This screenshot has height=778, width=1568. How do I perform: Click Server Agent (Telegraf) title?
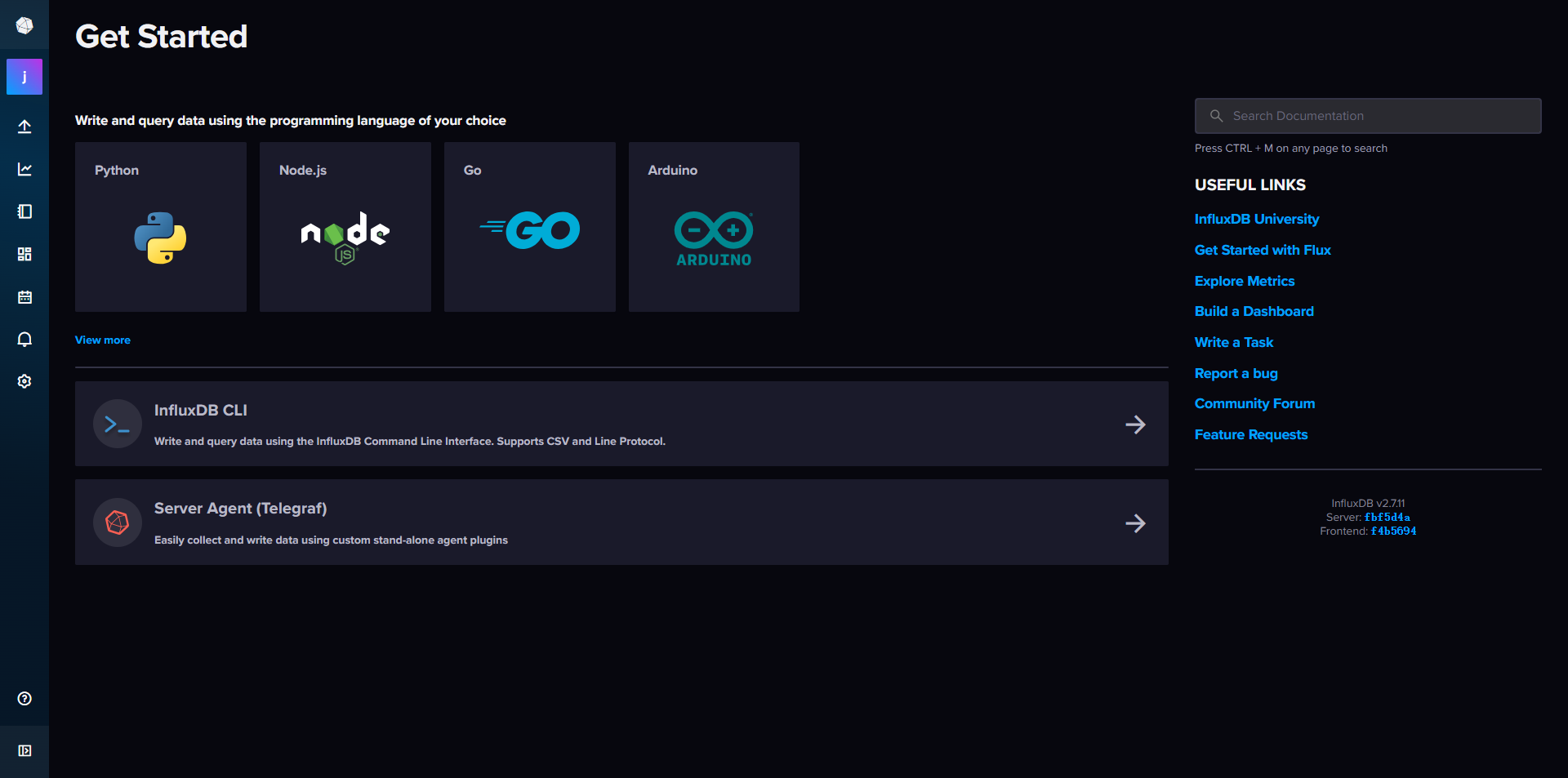tap(241, 508)
